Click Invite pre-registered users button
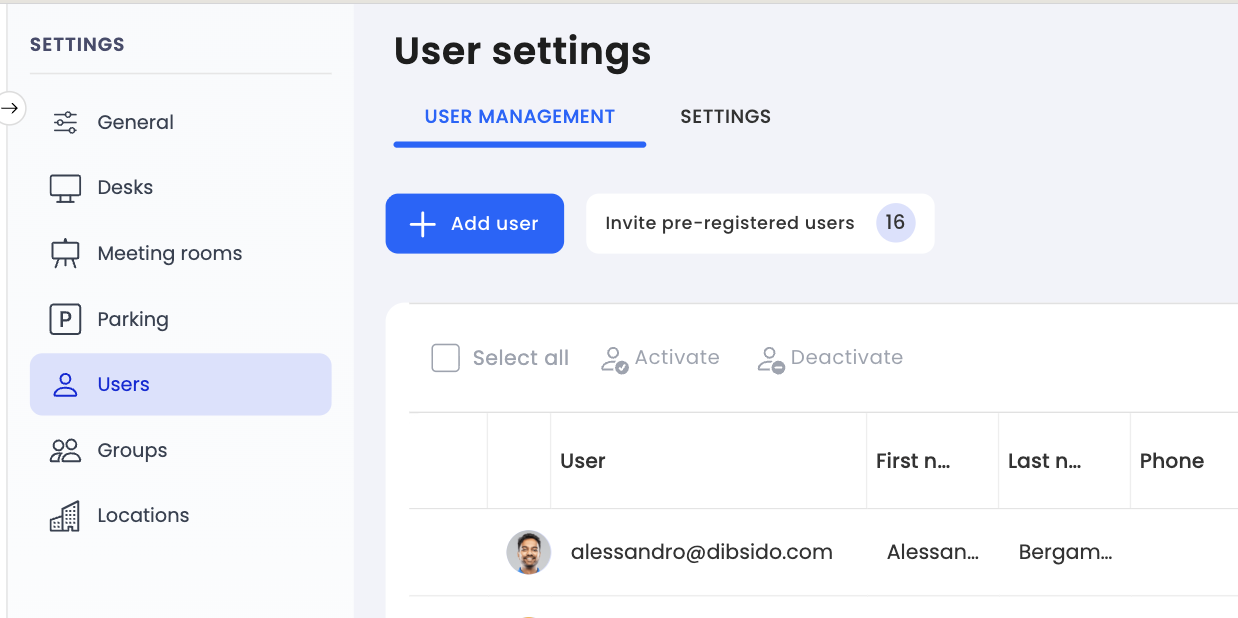This screenshot has height=618, width=1238. [759, 223]
